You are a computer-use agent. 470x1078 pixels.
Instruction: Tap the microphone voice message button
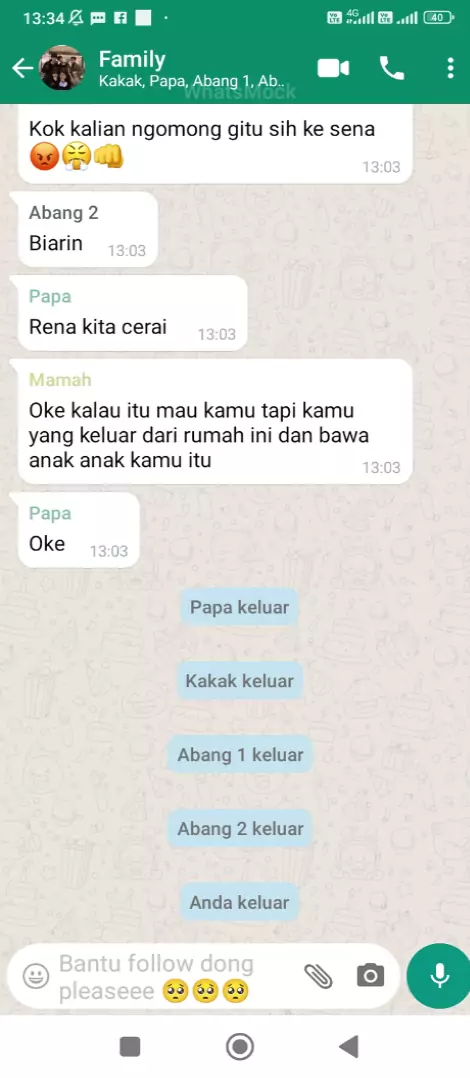(438, 976)
